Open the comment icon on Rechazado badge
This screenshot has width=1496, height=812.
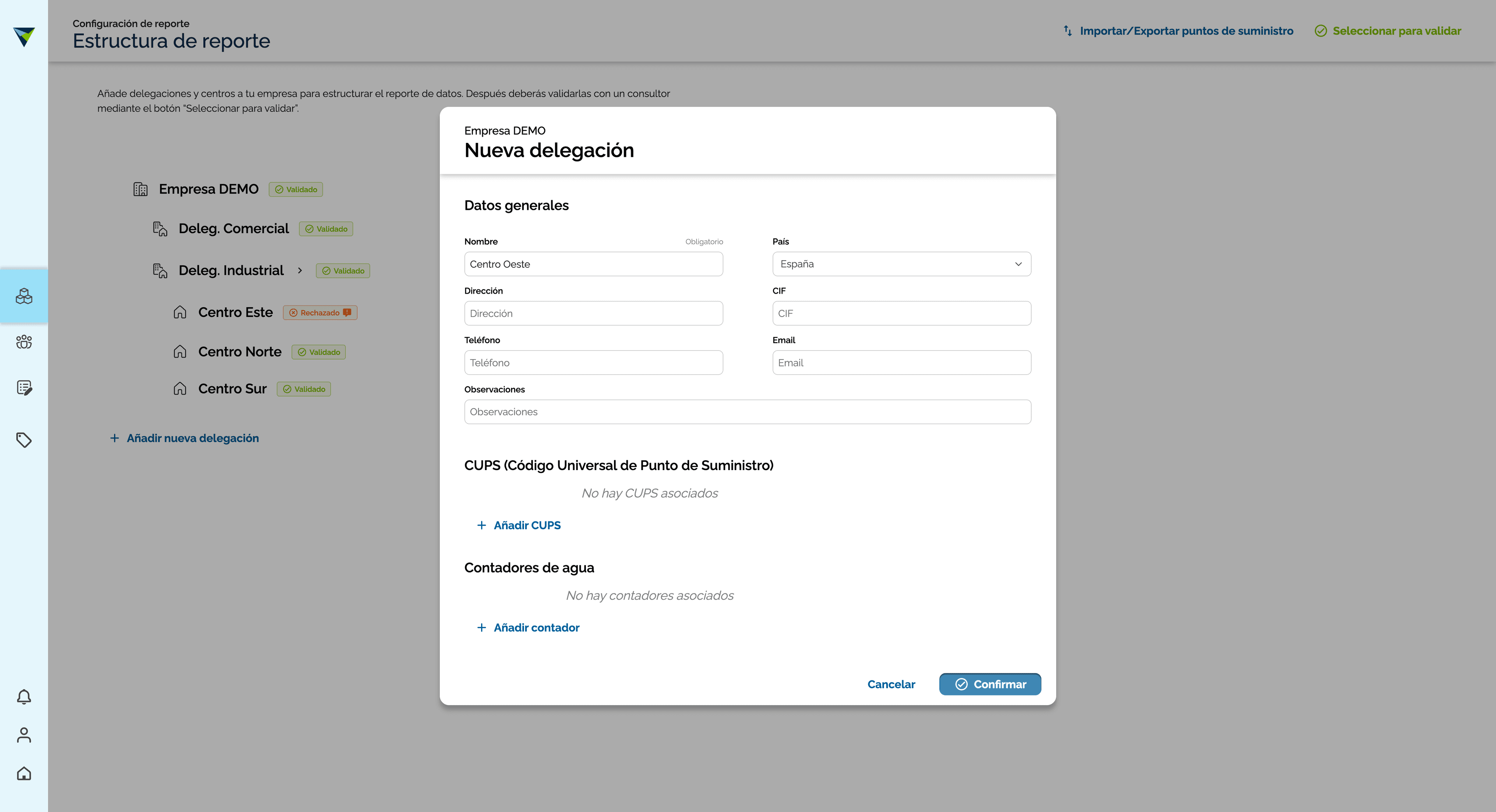[x=347, y=312]
